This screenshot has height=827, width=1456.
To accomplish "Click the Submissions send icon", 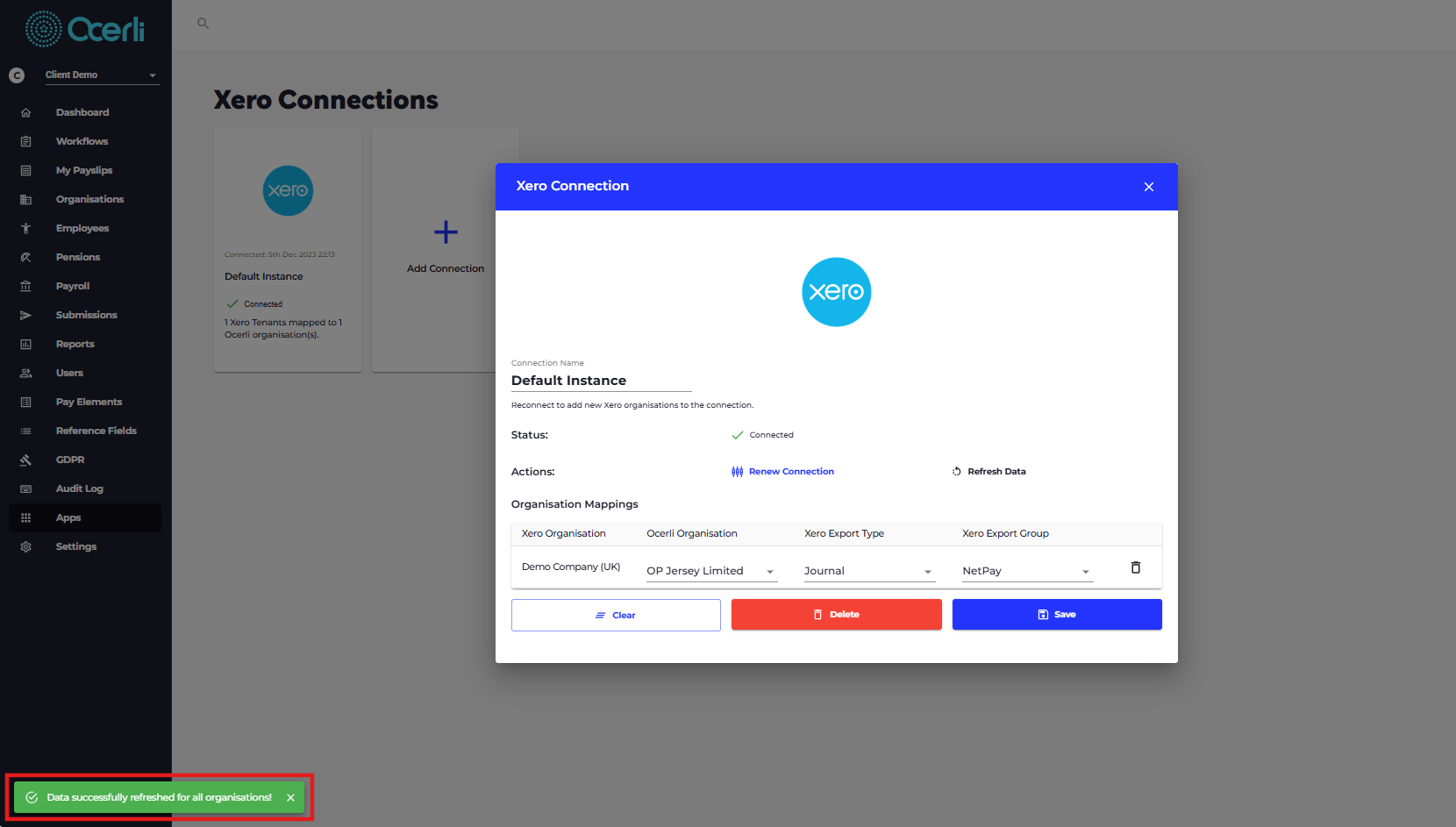I will 25,315.
